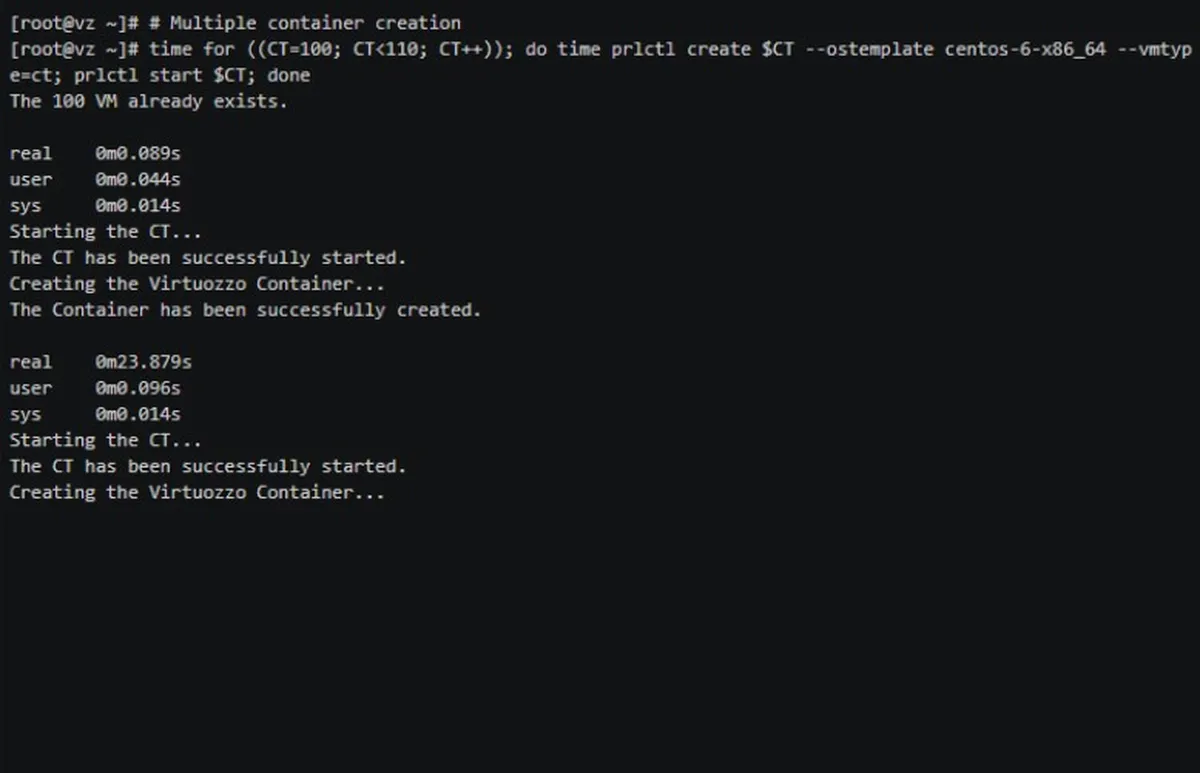Click the real time value 0m23.879s
Image resolution: width=1200 pixels, height=773 pixels.
pyautogui.click(x=143, y=361)
